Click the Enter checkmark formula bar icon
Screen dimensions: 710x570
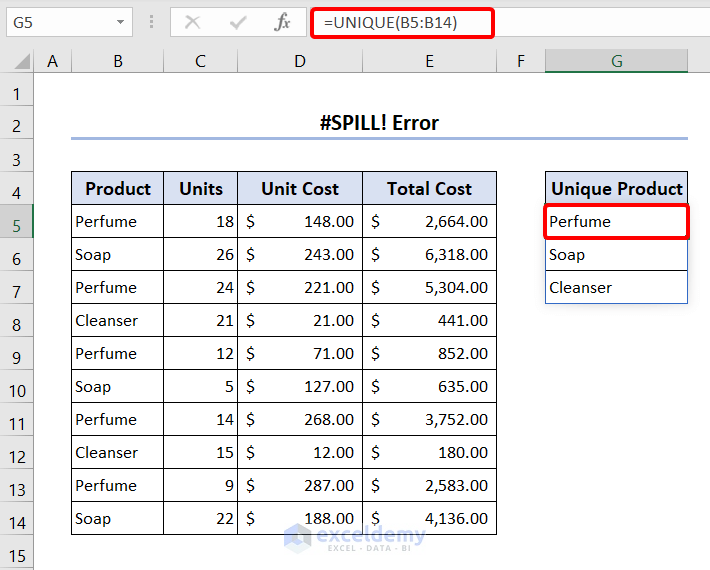click(237, 21)
